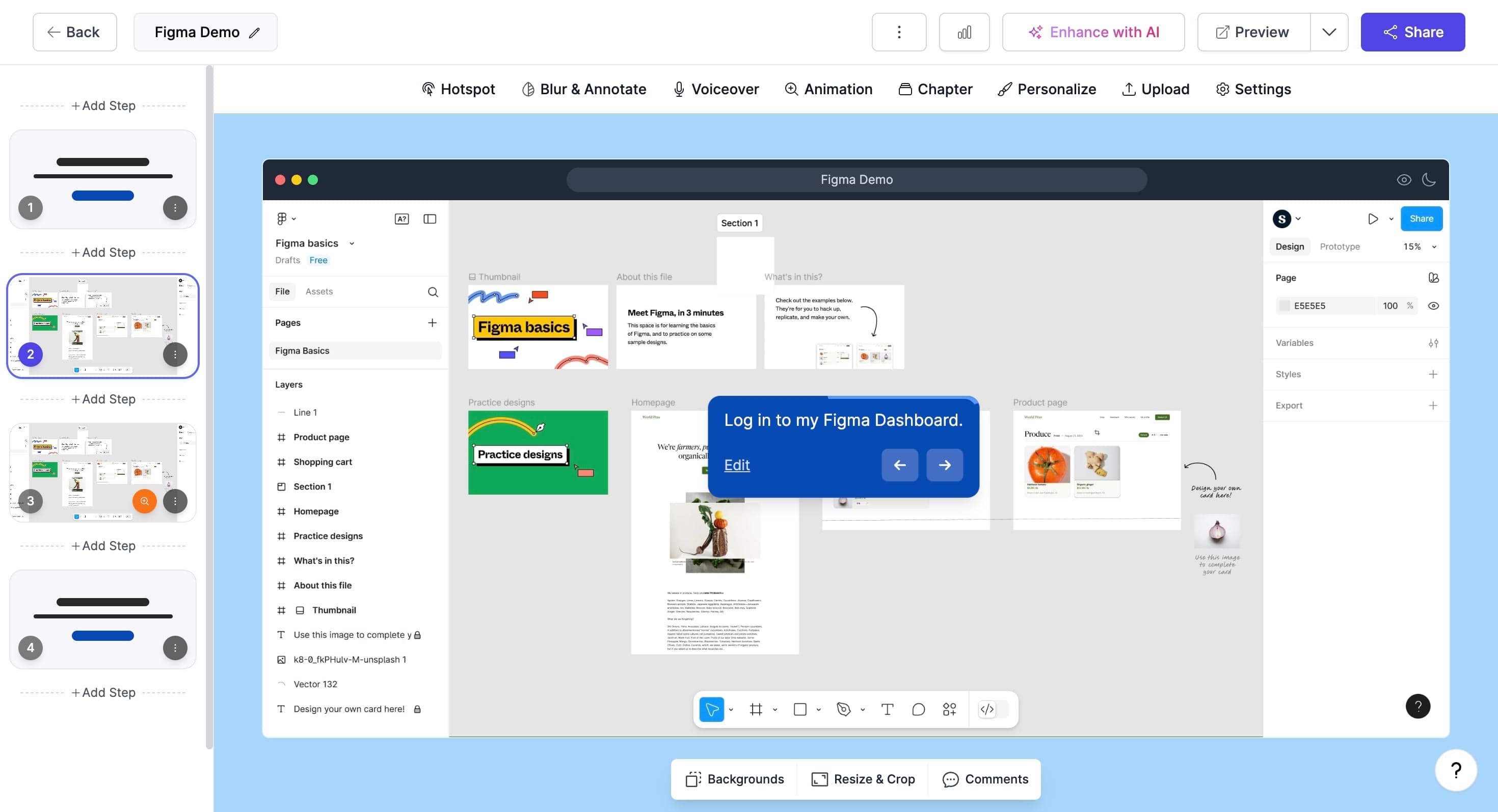Open the Hotspot menu
Viewport: 1498px width, 812px height.
[x=458, y=89]
